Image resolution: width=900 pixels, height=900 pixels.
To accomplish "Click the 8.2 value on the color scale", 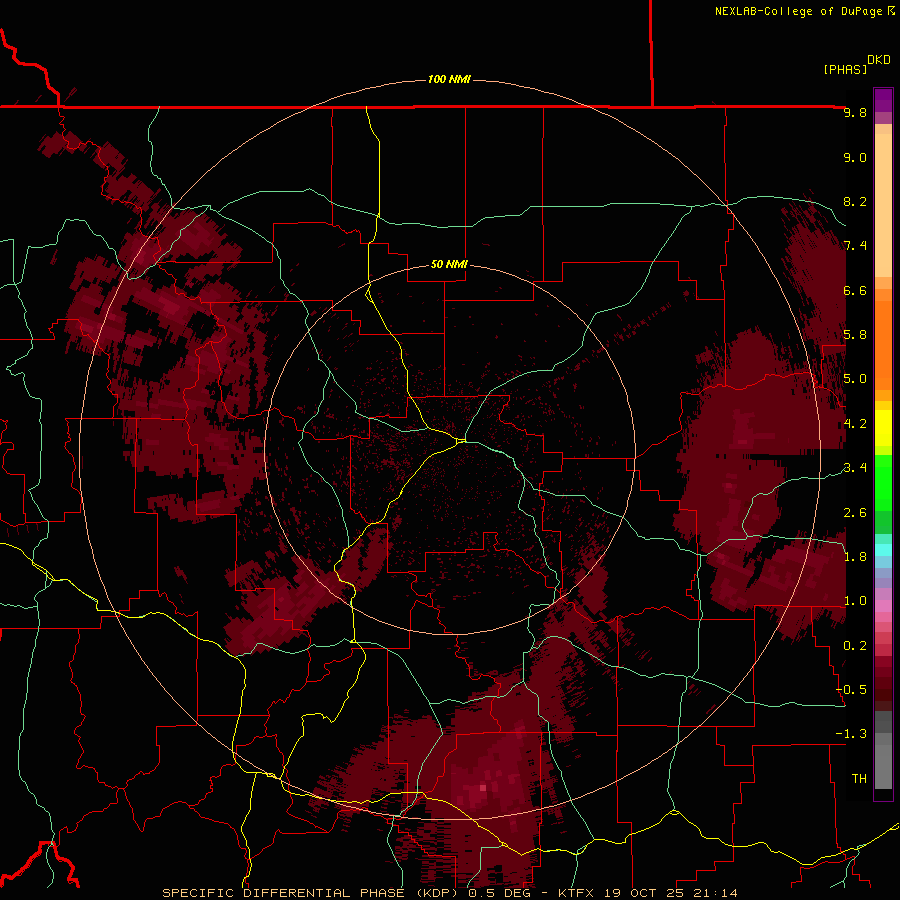I will point(855,201).
